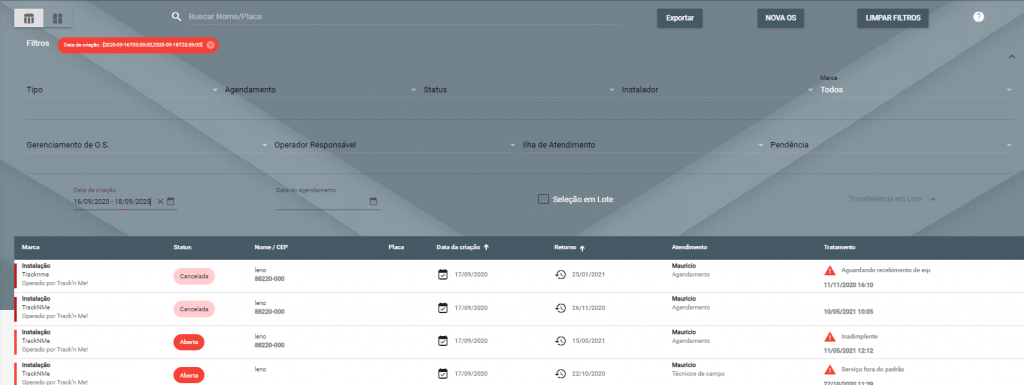Clear the Data da criação date range
1024x385 pixels.
pos(160,202)
